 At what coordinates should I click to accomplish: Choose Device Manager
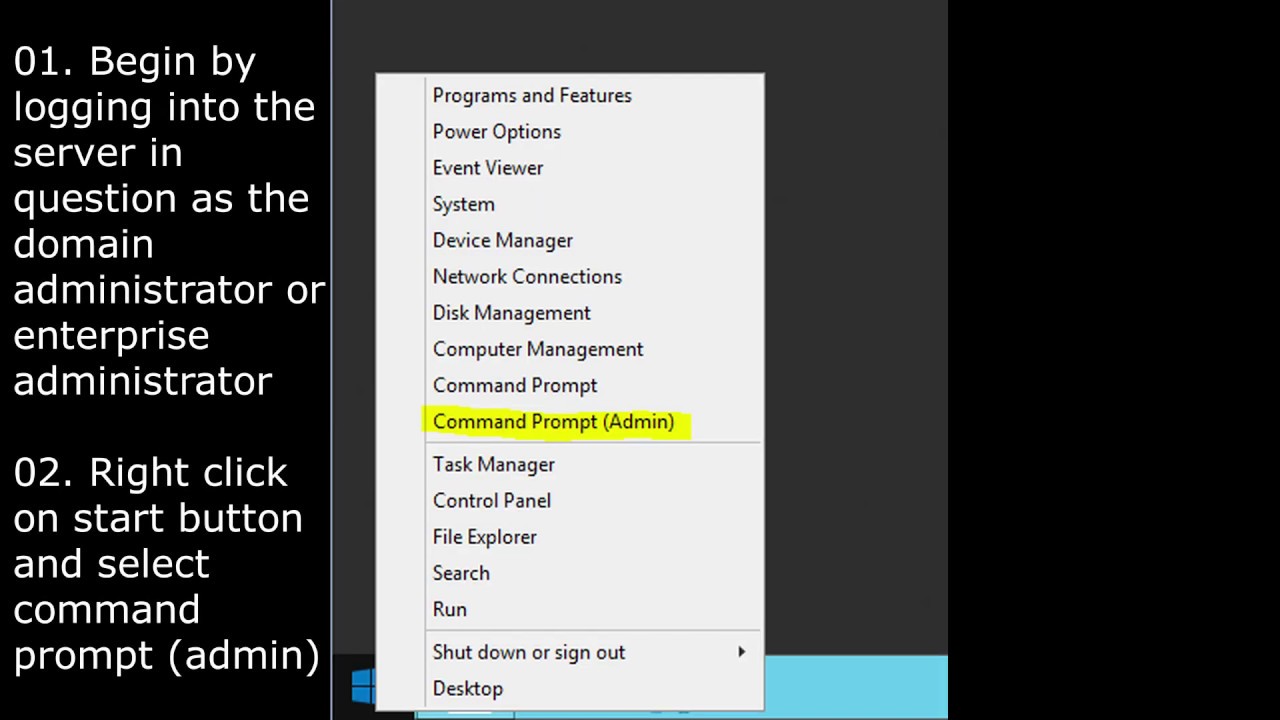tap(502, 240)
